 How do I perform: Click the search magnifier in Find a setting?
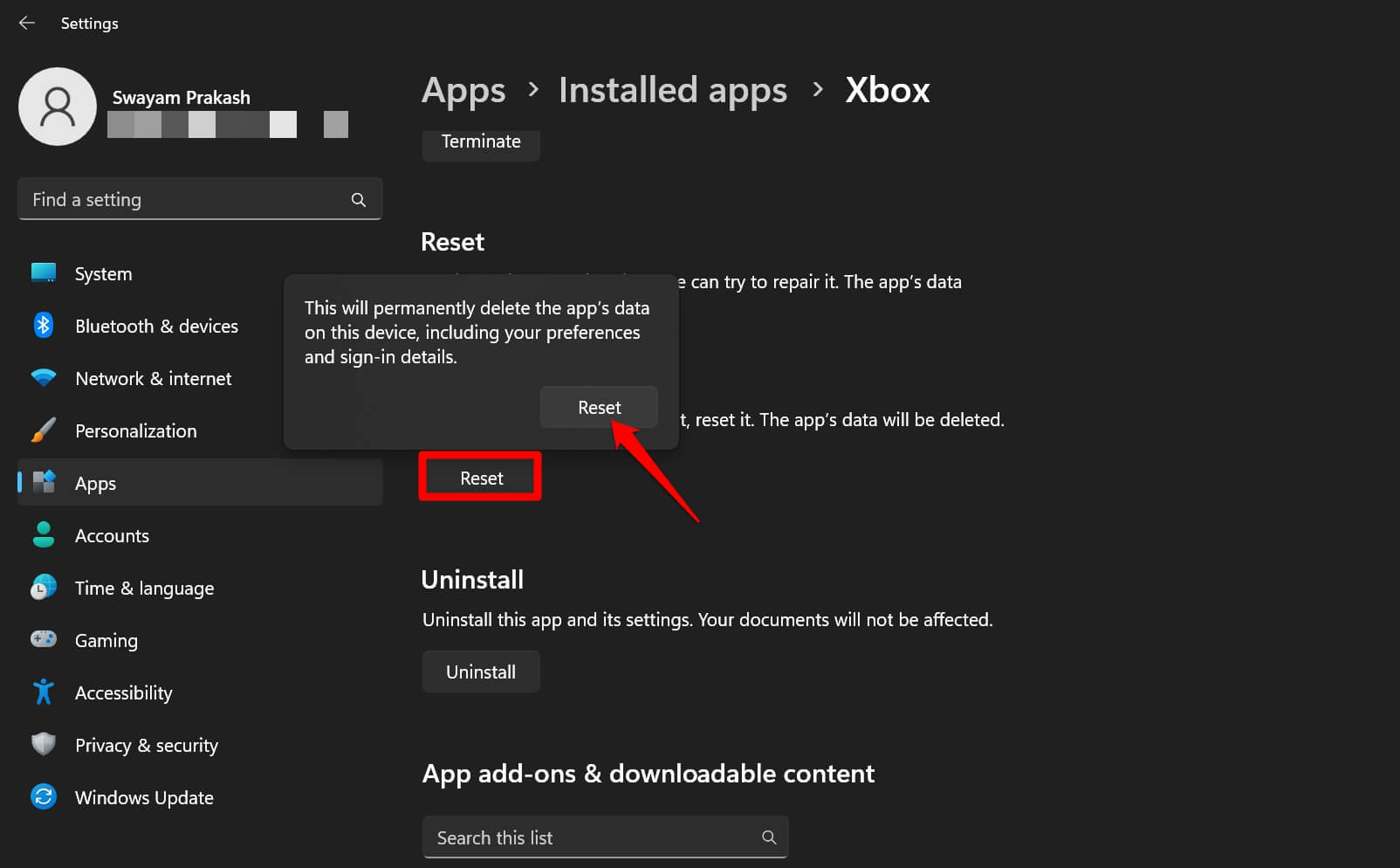[359, 199]
